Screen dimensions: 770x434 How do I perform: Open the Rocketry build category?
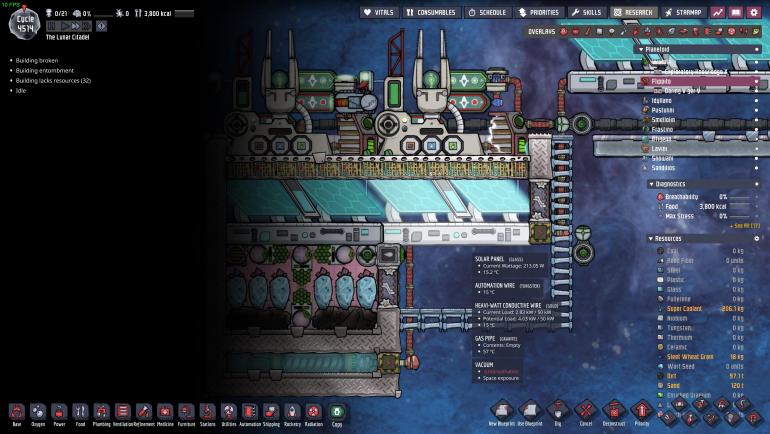[292, 415]
